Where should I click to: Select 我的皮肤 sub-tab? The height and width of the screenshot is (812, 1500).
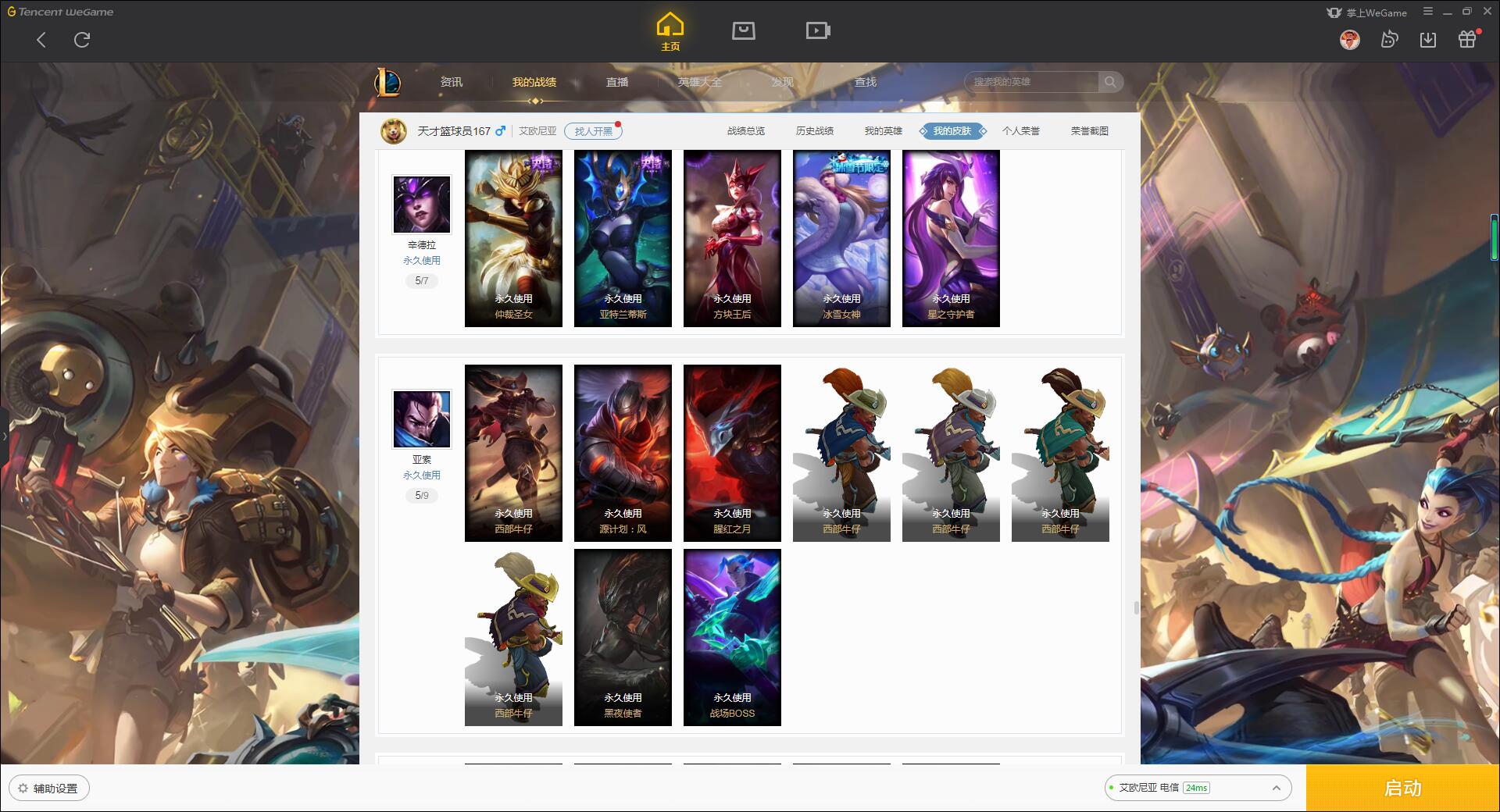click(x=952, y=131)
